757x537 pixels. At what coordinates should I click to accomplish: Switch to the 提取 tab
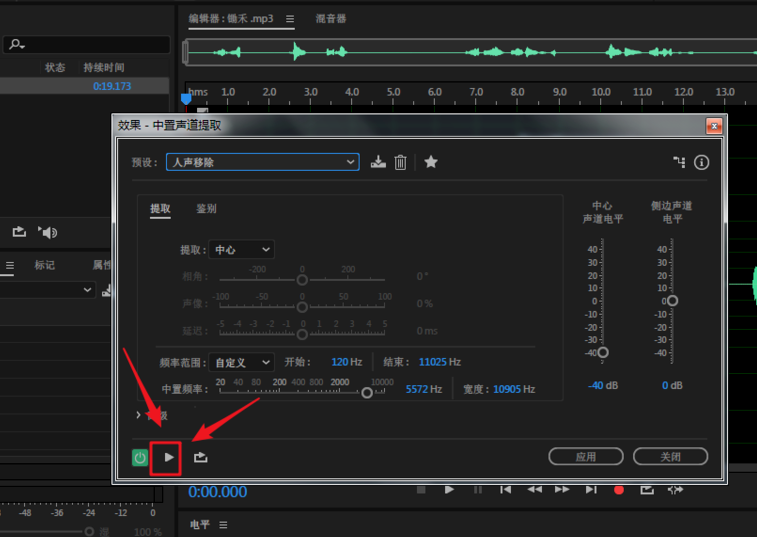160,209
